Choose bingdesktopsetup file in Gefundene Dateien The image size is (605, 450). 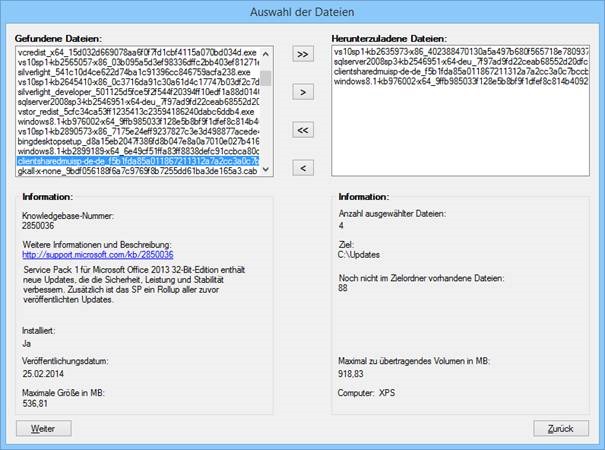pyautogui.click(x=137, y=140)
